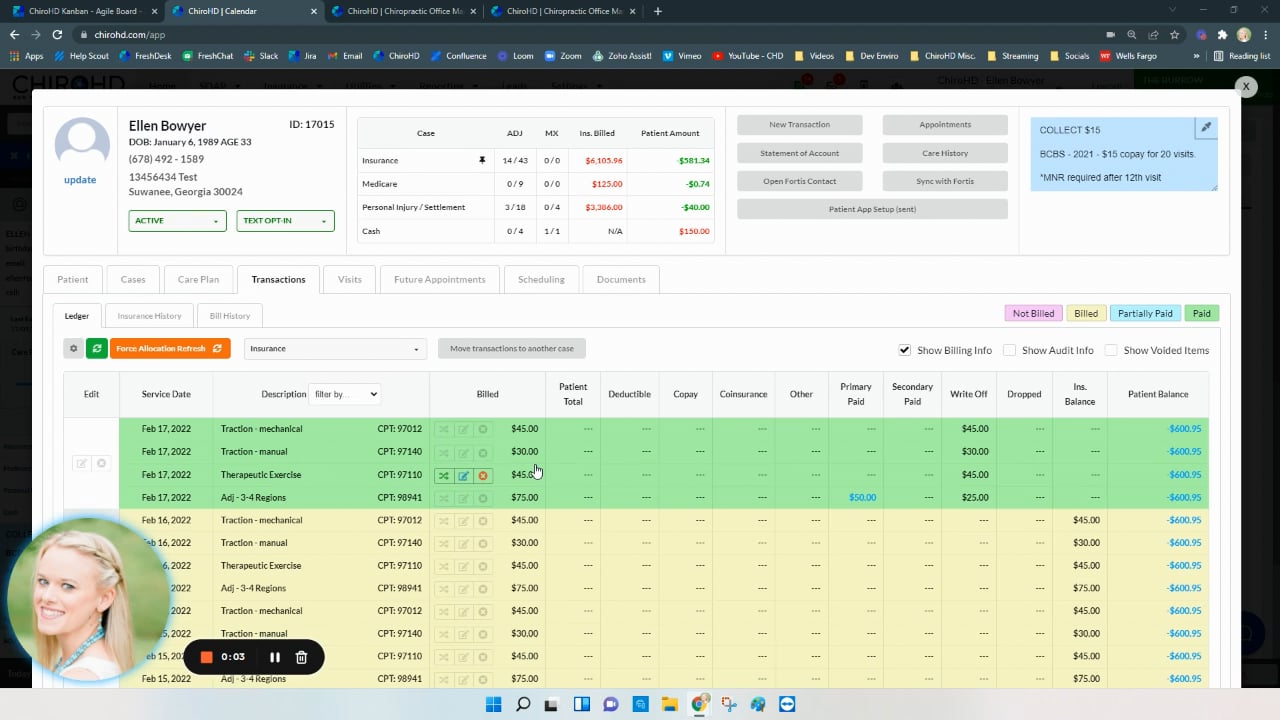Screen dimensions: 1280x720
Task: Click the void icon in the Edit column
Action: click(x=101, y=463)
